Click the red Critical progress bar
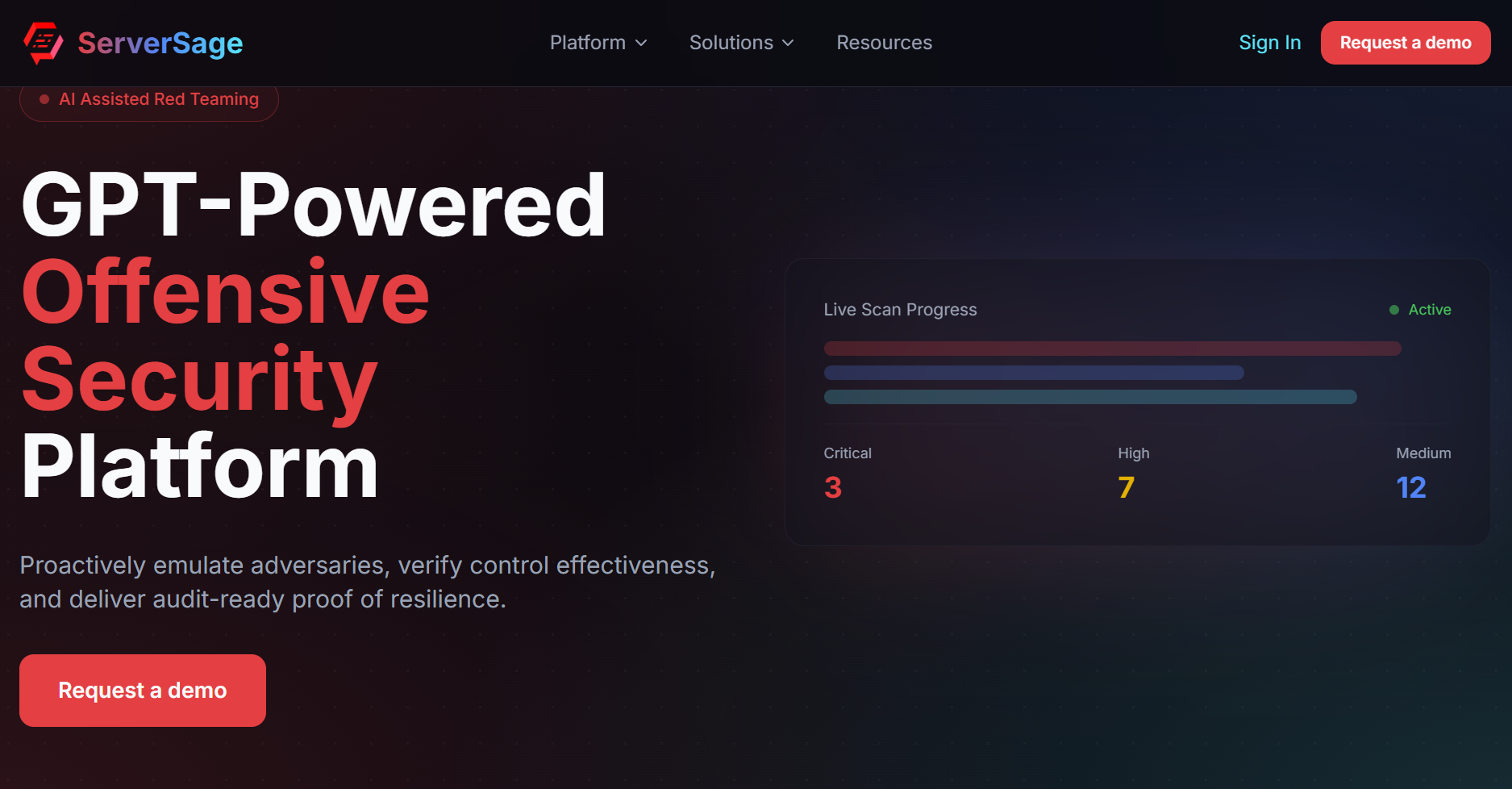The height and width of the screenshot is (789, 1512). [1112, 349]
